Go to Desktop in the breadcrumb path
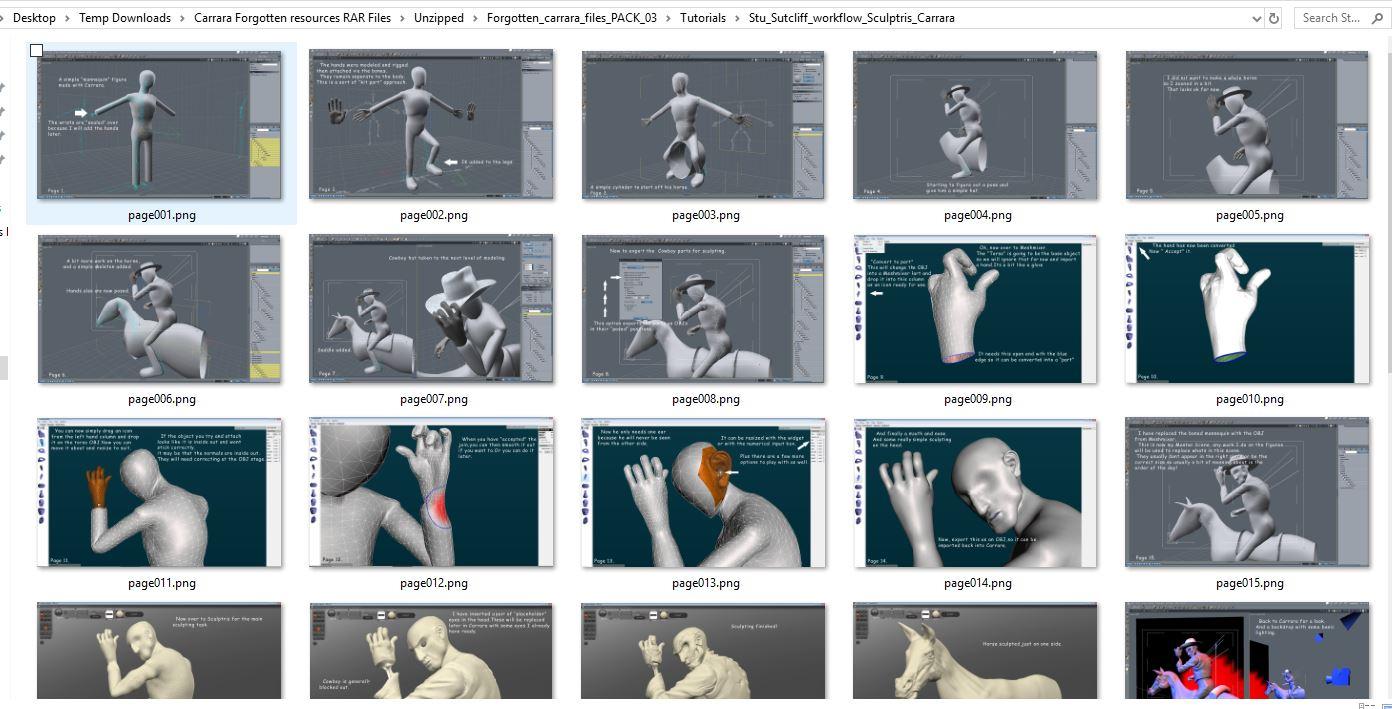This screenshot has width=1392, height=709. pos(34,18)
